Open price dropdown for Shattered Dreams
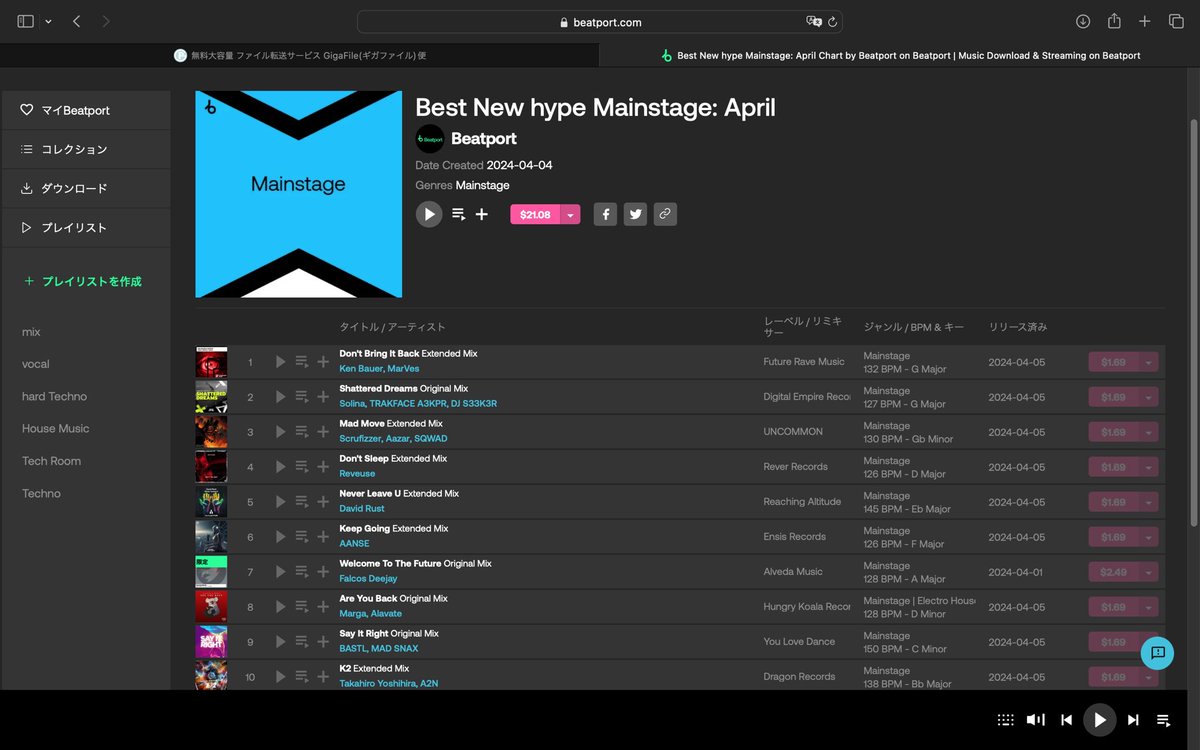The image size is (1200, 750). click(1148, 397)
